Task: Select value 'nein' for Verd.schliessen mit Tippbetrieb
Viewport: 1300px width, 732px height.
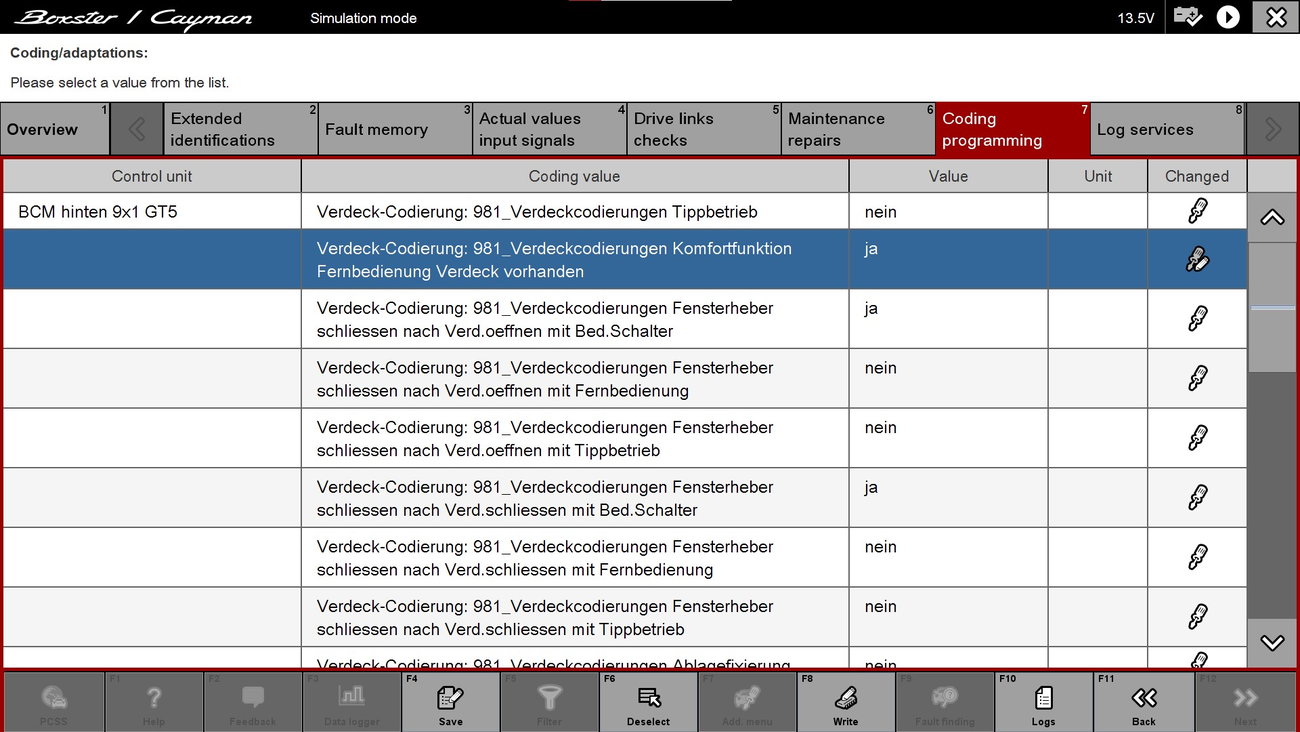Action: click(x=947, y=617)
